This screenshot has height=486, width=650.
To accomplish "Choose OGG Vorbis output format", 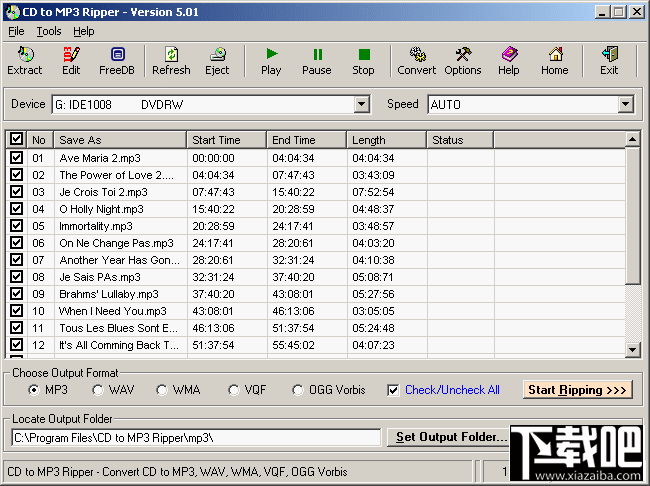I will click(x=298, y=390).
